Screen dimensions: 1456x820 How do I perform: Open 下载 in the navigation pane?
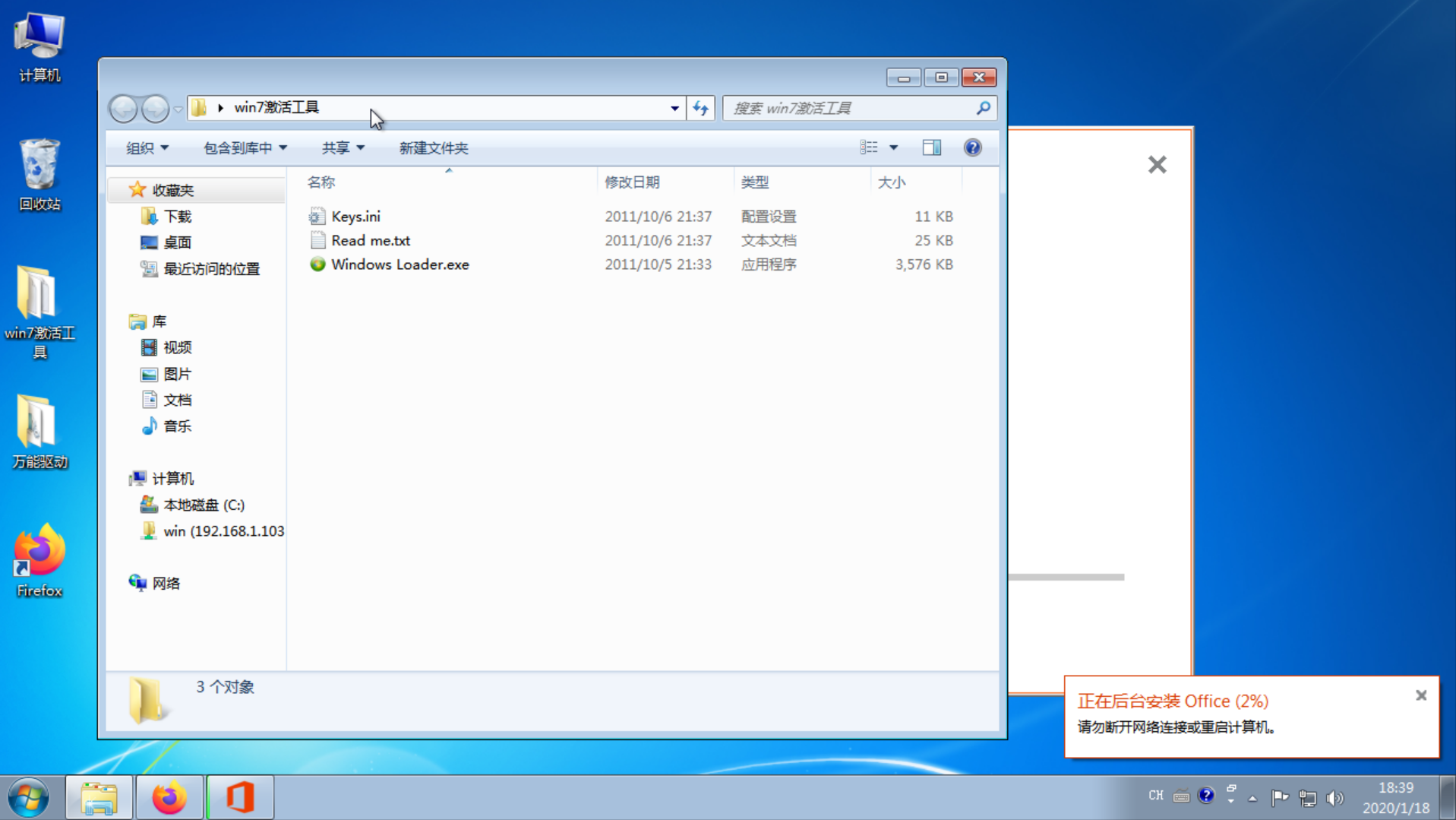tap(178, 217)
